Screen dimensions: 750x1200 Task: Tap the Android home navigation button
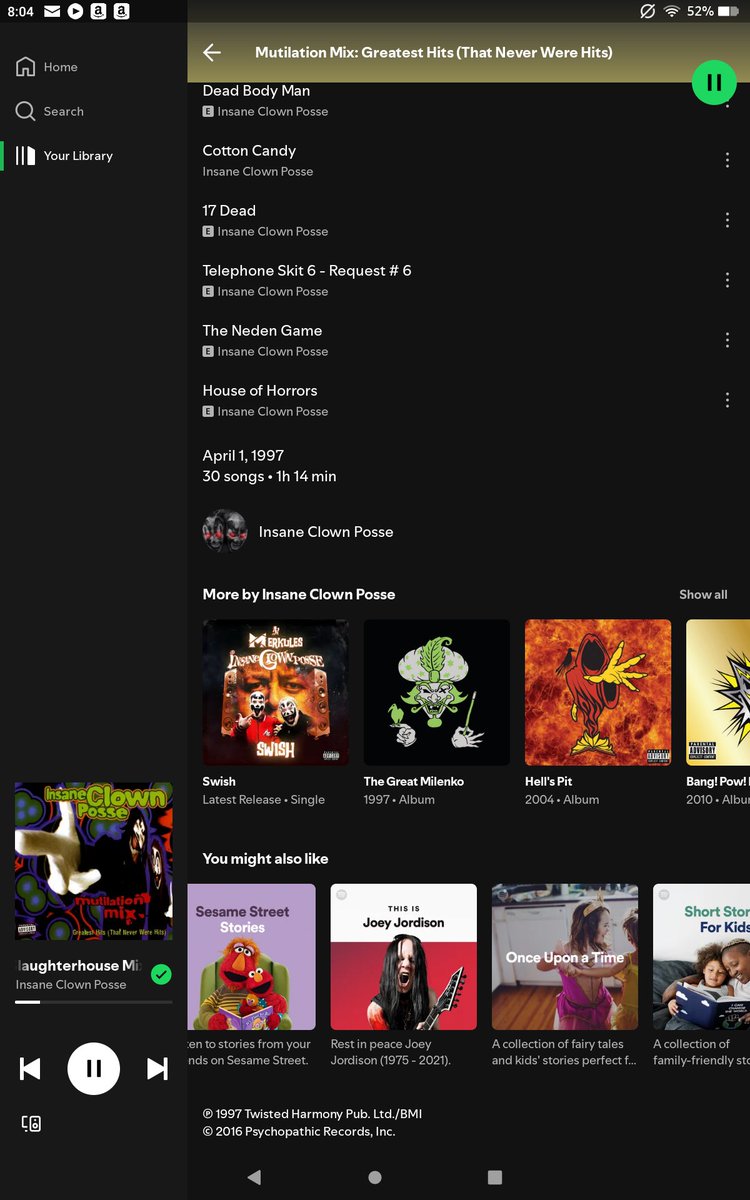[x=375, y=1178]
